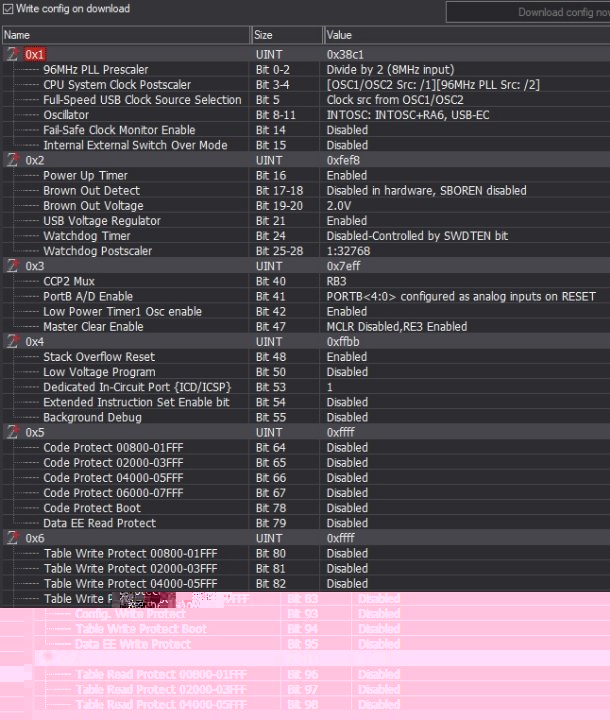Click the value 0x38c1

pos(345,55)
